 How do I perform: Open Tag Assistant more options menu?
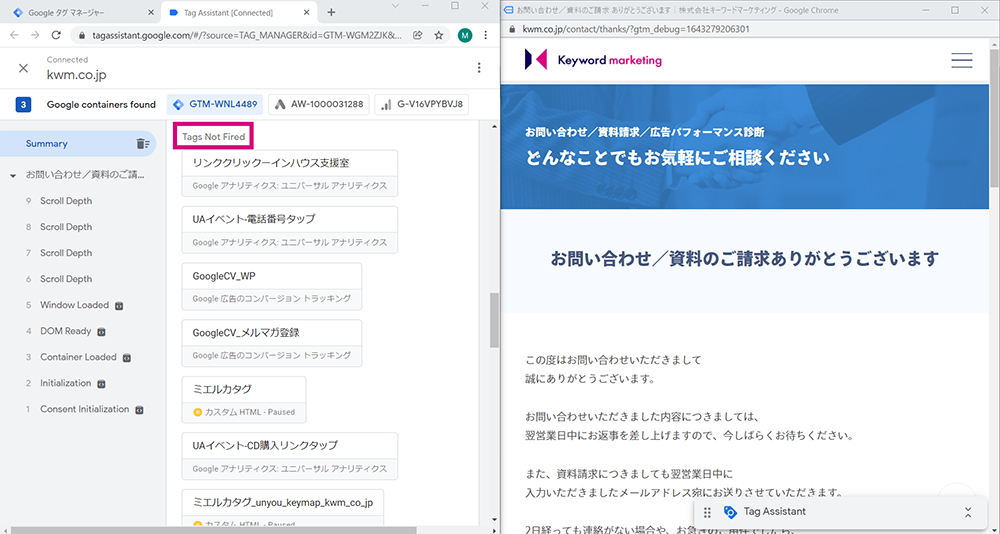click(x=480, y=68)
